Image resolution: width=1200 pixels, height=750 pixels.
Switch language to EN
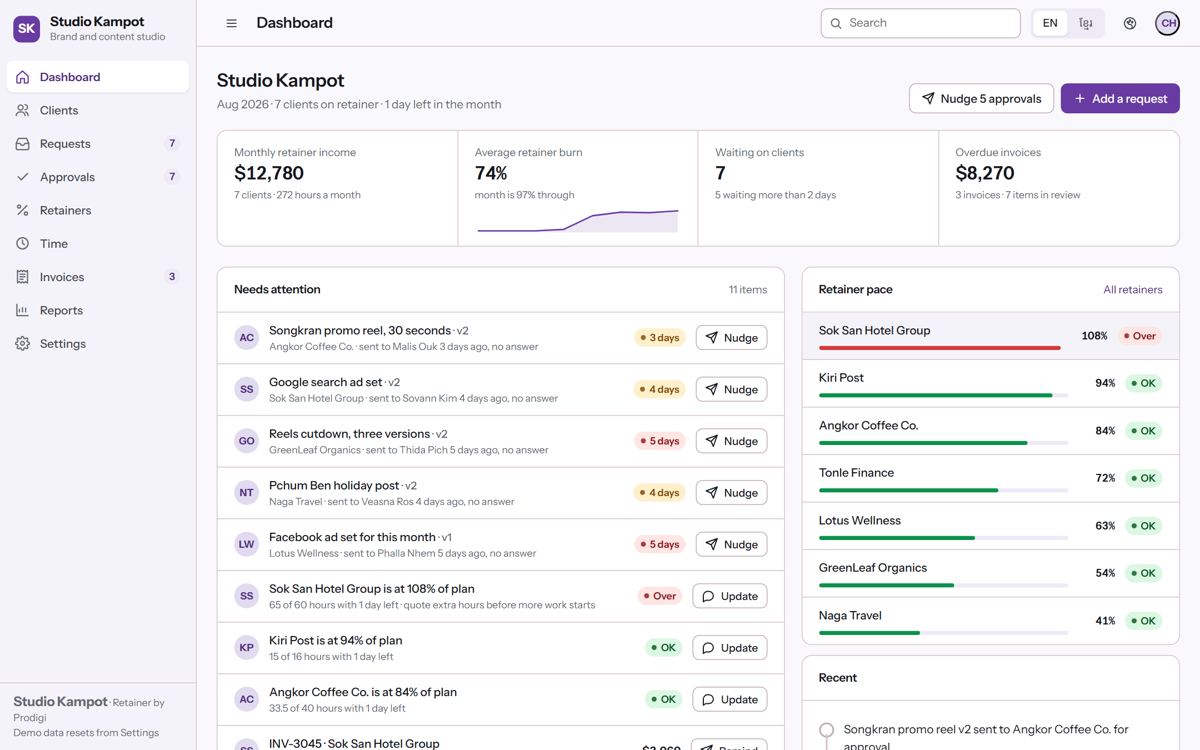click(1050, 23)
